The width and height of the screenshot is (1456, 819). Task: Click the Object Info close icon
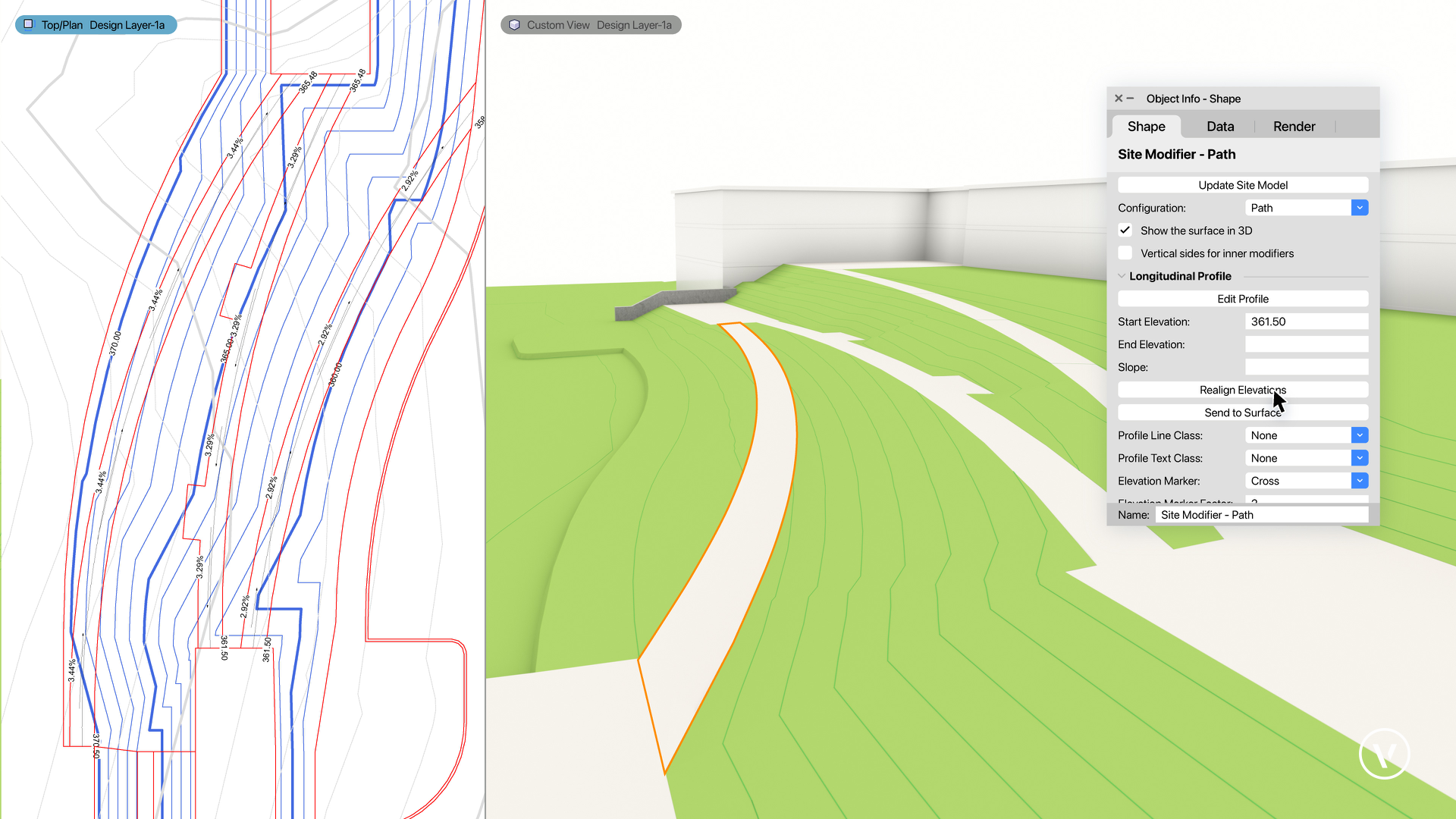(x=1118, y=98)
